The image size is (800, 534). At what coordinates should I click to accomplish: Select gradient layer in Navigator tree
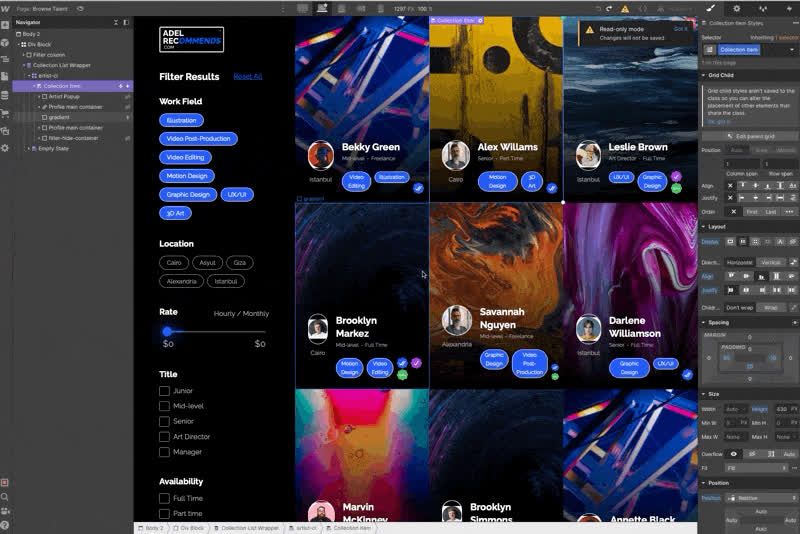tap(58, 117)
